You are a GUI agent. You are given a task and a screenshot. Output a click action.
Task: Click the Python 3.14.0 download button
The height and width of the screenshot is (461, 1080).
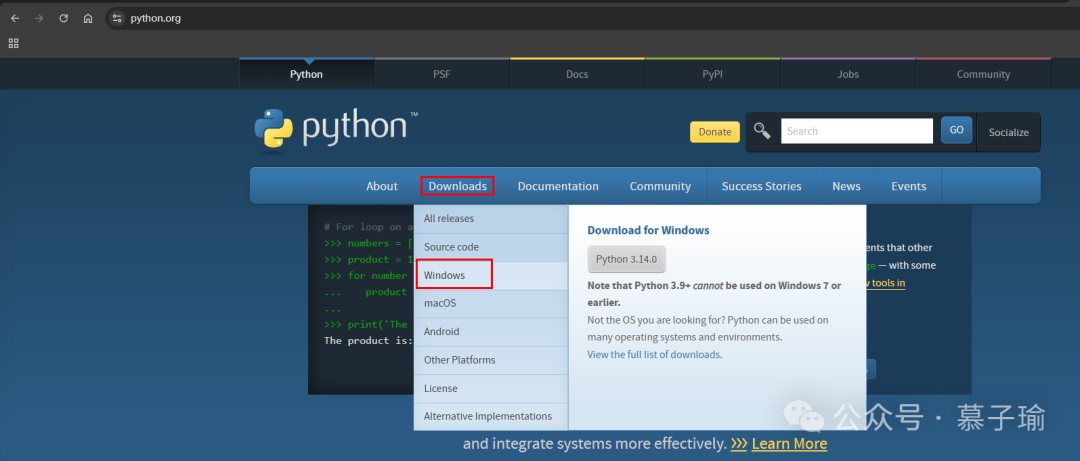tap(627, 259)
